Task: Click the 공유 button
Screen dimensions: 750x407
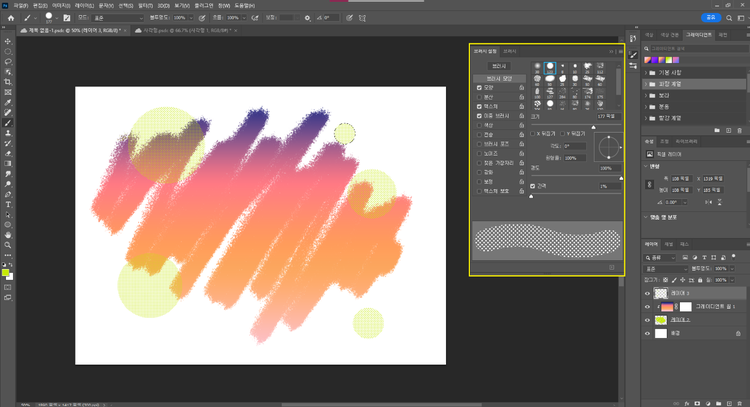Action: (x=711, y=17)
